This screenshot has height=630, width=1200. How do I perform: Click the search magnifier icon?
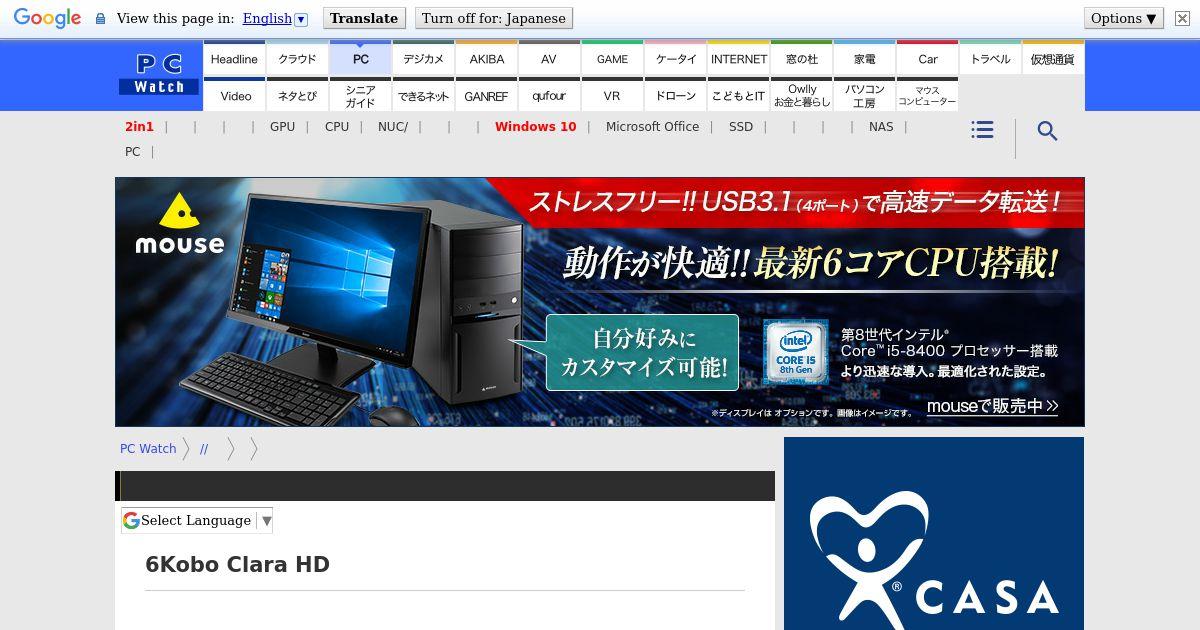1047,131
